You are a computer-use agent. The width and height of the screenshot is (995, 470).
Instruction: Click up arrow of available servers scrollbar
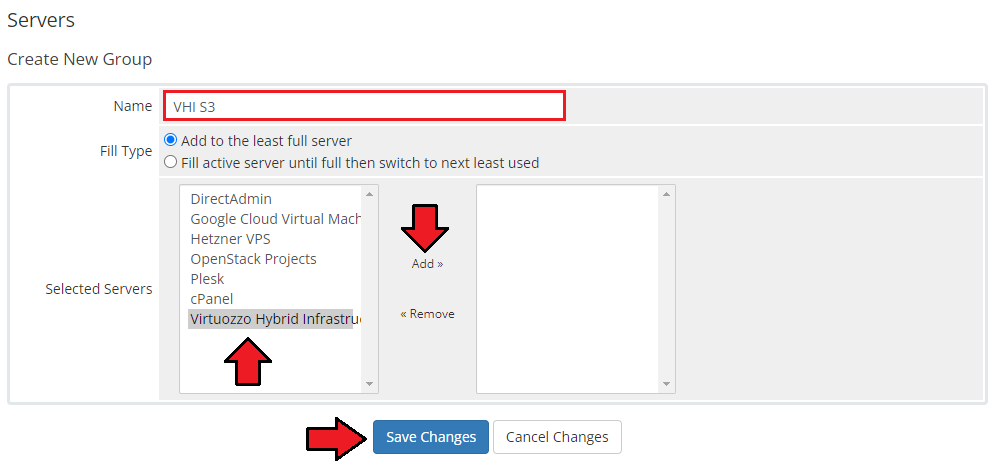point(369,194)
